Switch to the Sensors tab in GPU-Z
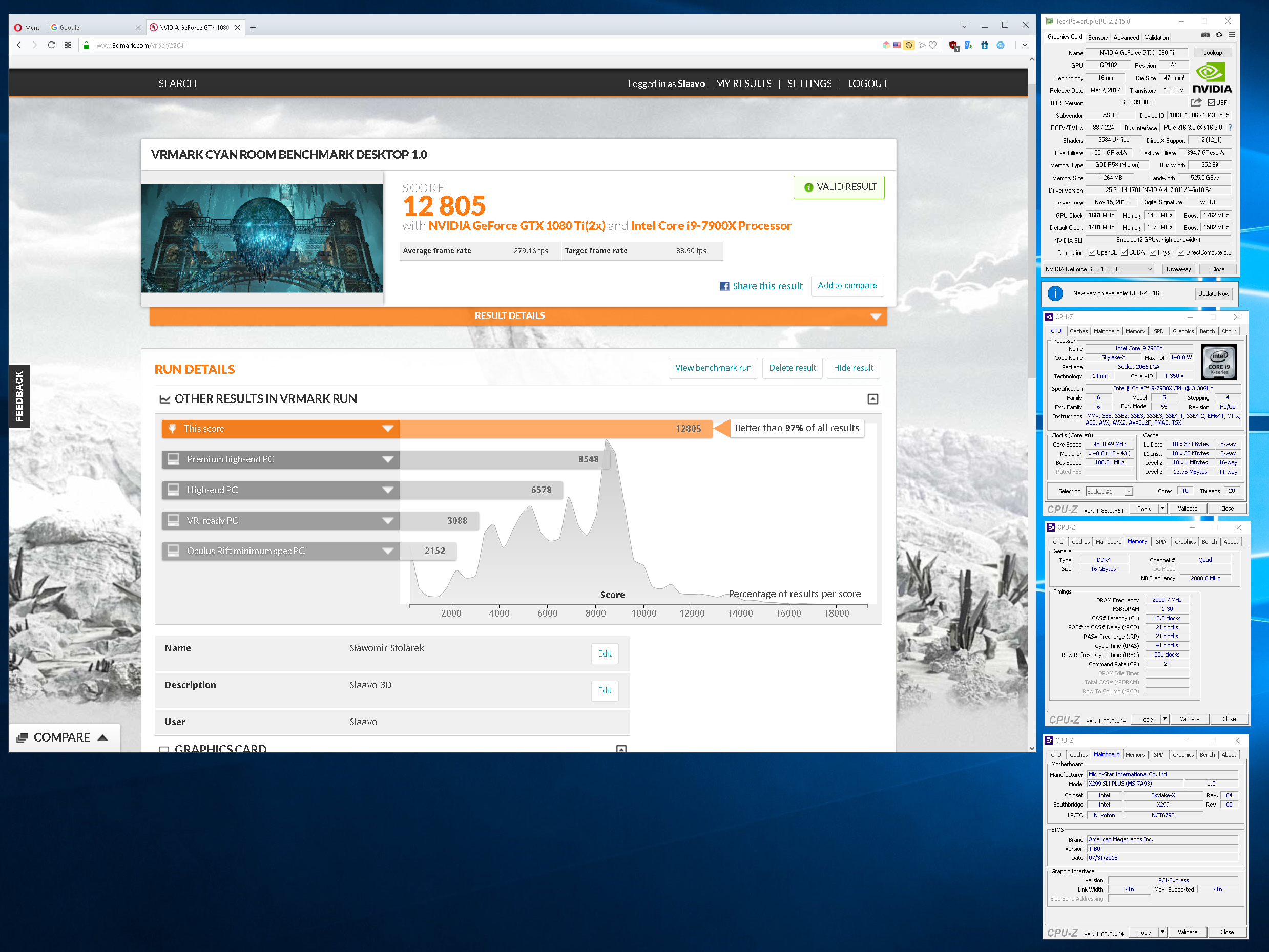Viewport: 1269px width, 952px height. [x=1097, y=38]
